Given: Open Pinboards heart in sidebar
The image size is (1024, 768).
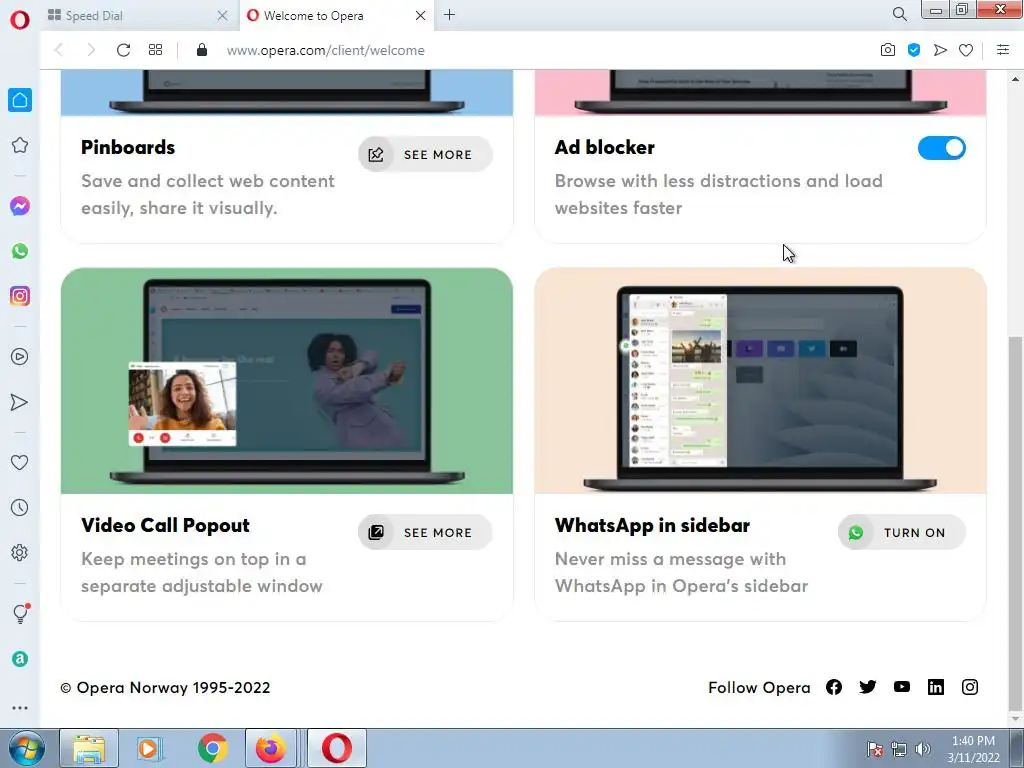Looking at the screenshot, I should click(20, 462).
